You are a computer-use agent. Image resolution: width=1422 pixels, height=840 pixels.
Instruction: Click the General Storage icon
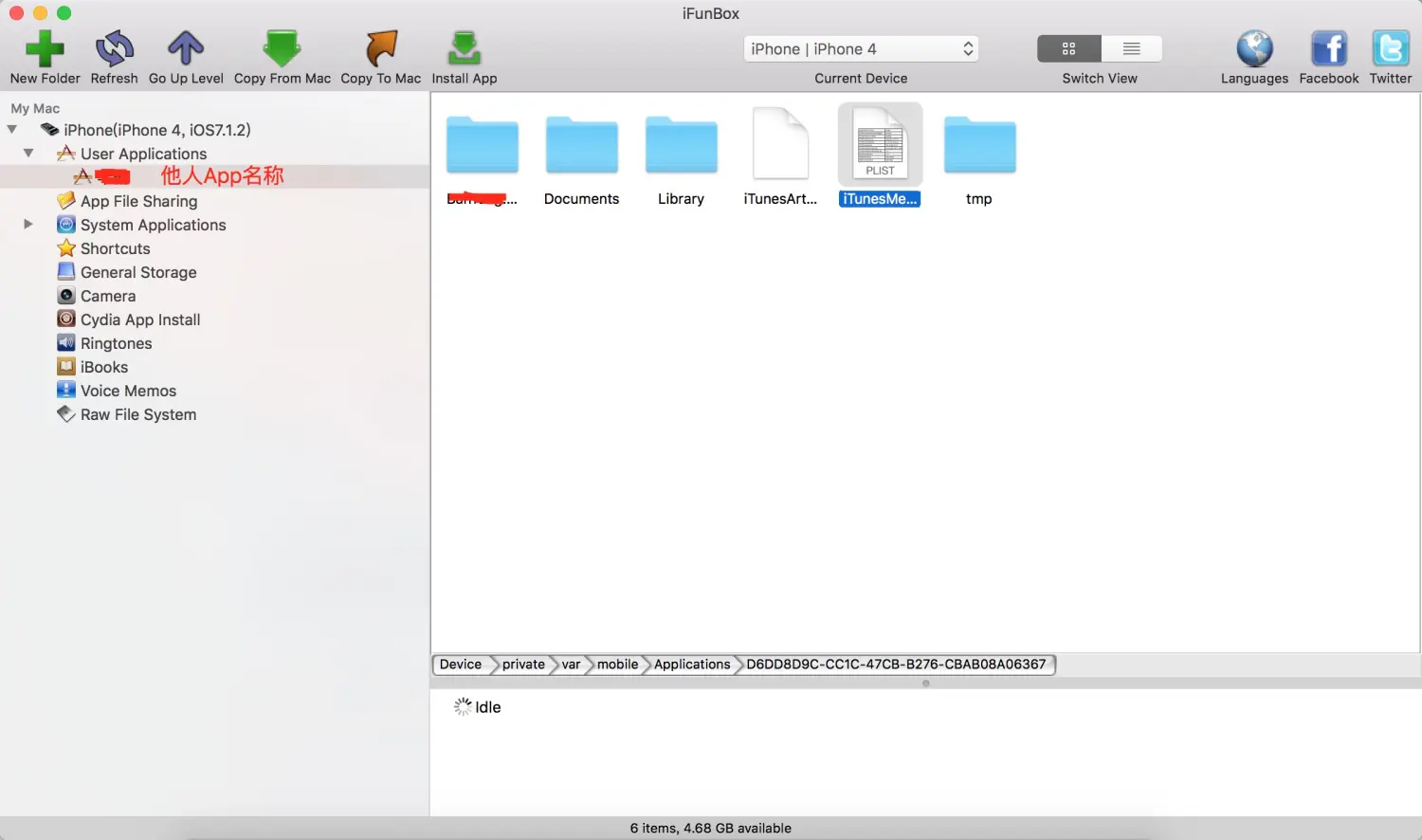coord(66,271)
